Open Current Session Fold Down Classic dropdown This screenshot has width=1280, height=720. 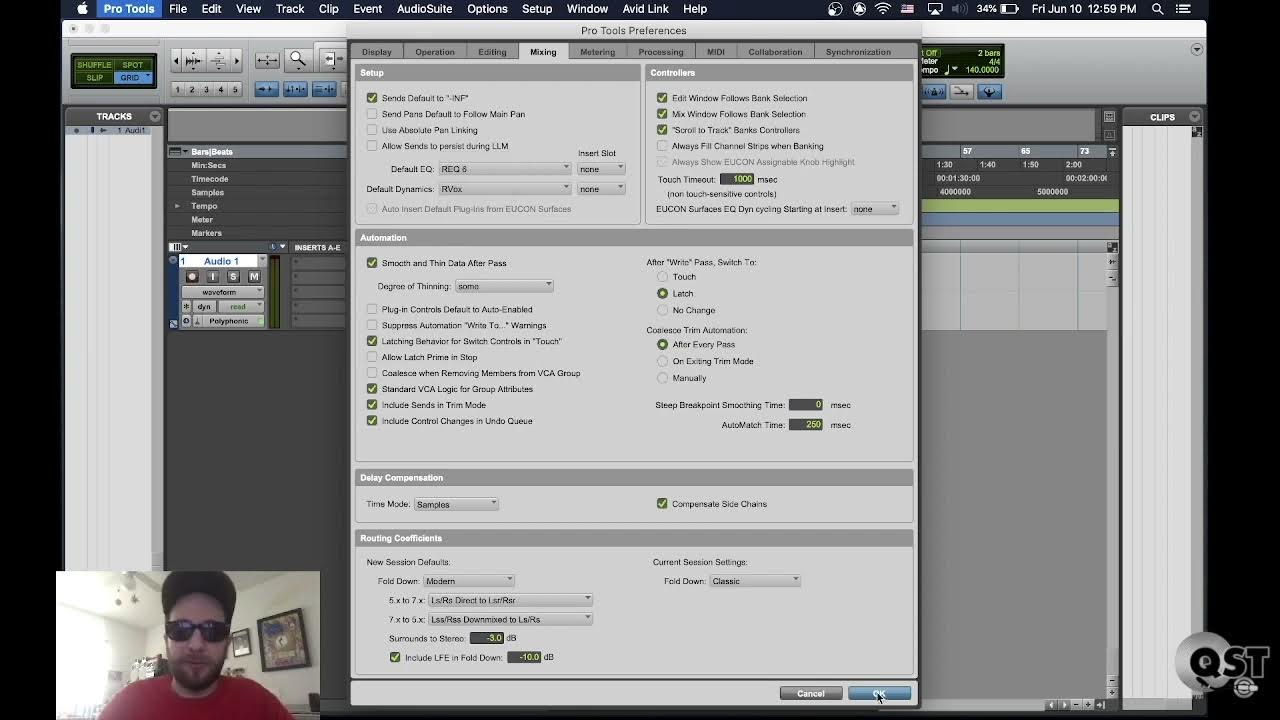pos(755,581)
